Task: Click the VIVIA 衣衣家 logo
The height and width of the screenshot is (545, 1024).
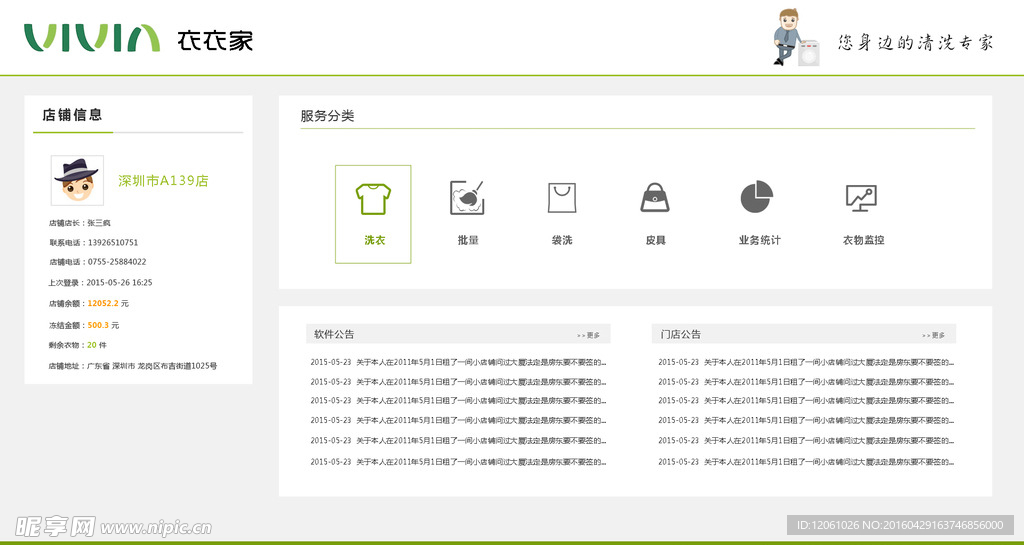Action: (x=138, y=39)
